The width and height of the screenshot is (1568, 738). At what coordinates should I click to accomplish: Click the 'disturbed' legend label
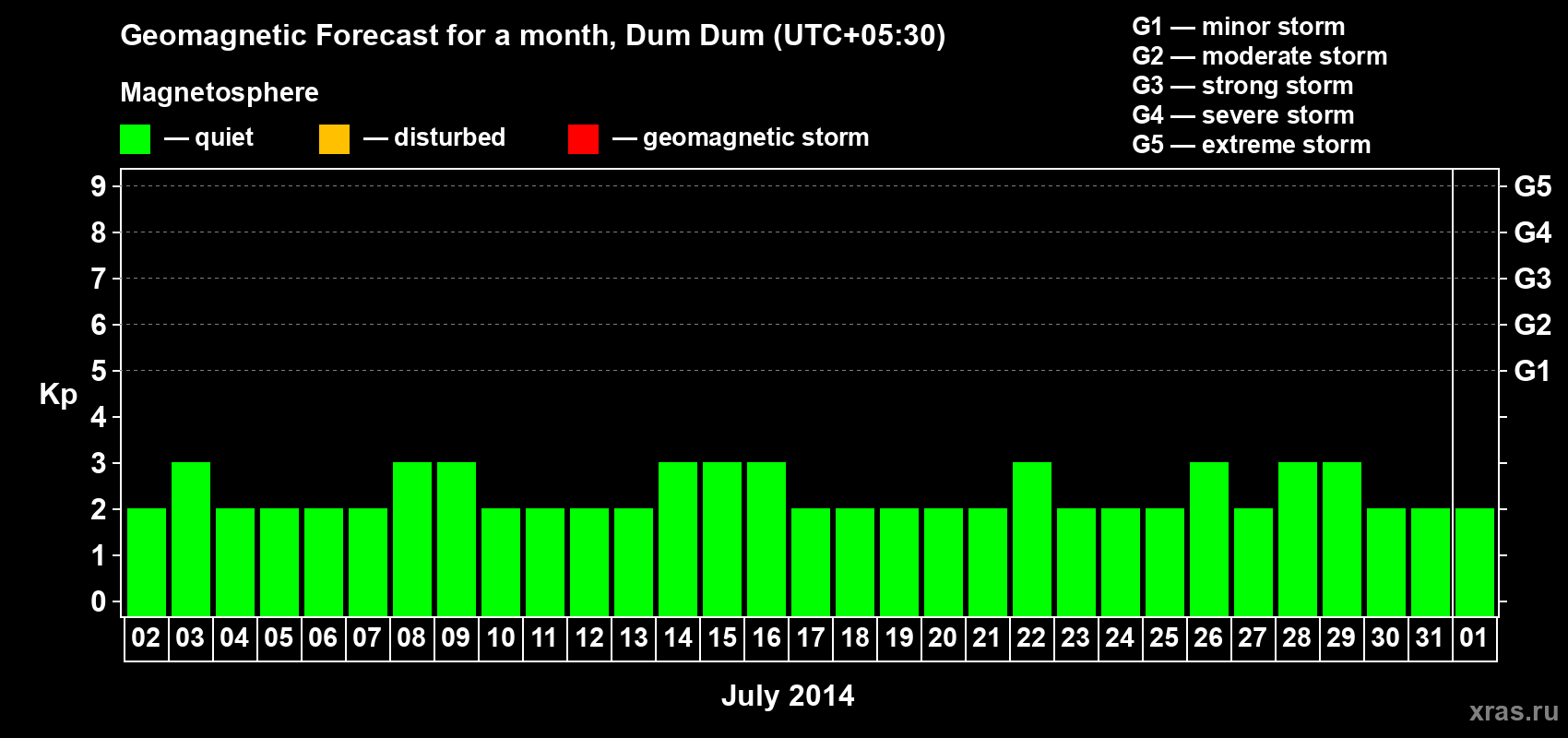point(449,137)
